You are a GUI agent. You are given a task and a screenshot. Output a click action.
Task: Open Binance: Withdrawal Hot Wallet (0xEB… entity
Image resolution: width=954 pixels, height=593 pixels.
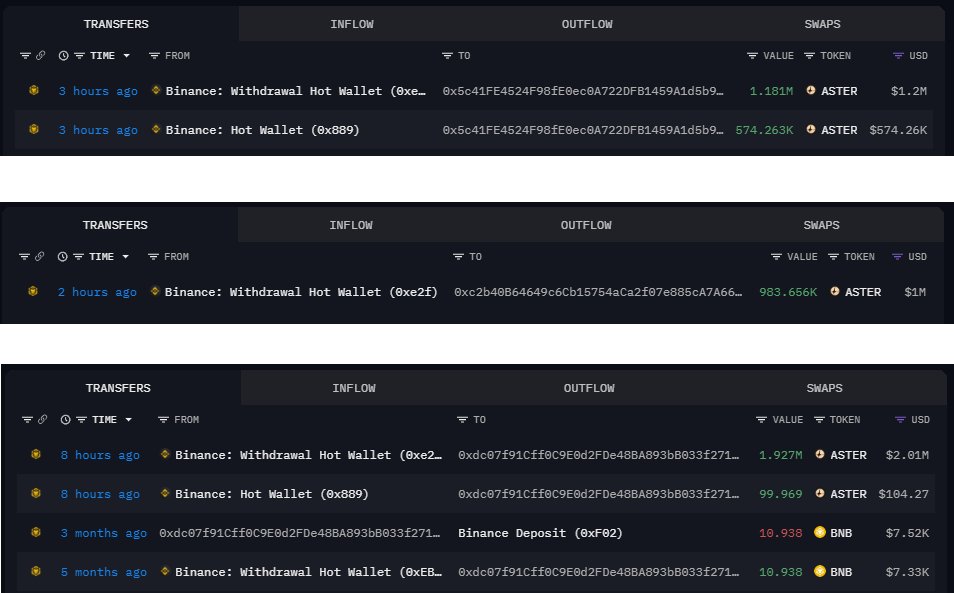pyautogui.click(x=308, y=572)
